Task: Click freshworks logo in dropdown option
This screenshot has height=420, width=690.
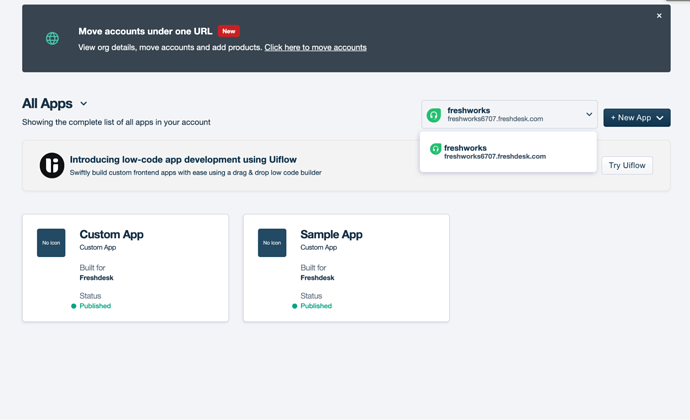Action: pyautogui.click(x=435, y=149)
